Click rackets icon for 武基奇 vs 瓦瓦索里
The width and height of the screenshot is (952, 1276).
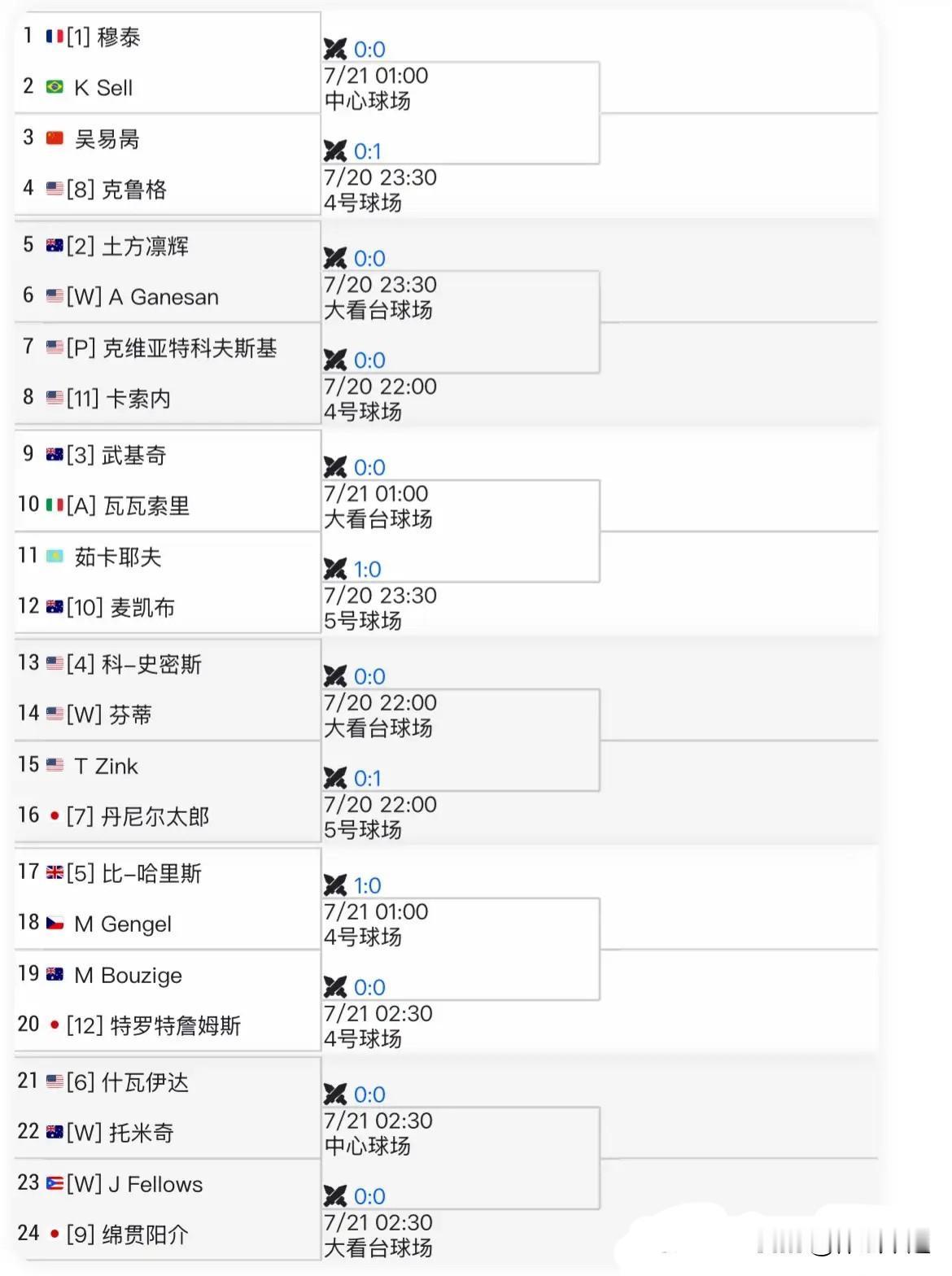pos(334,468)
